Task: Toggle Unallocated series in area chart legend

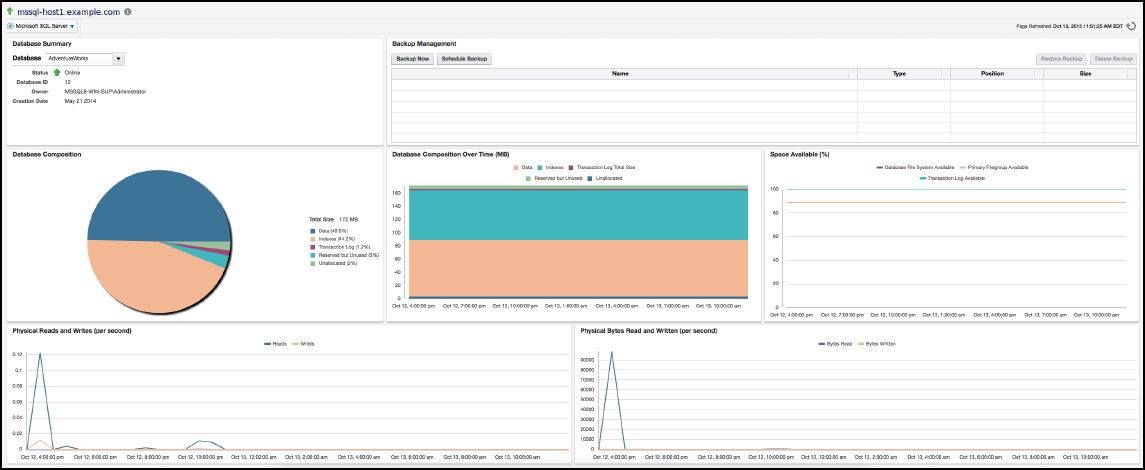Action: 603,178
